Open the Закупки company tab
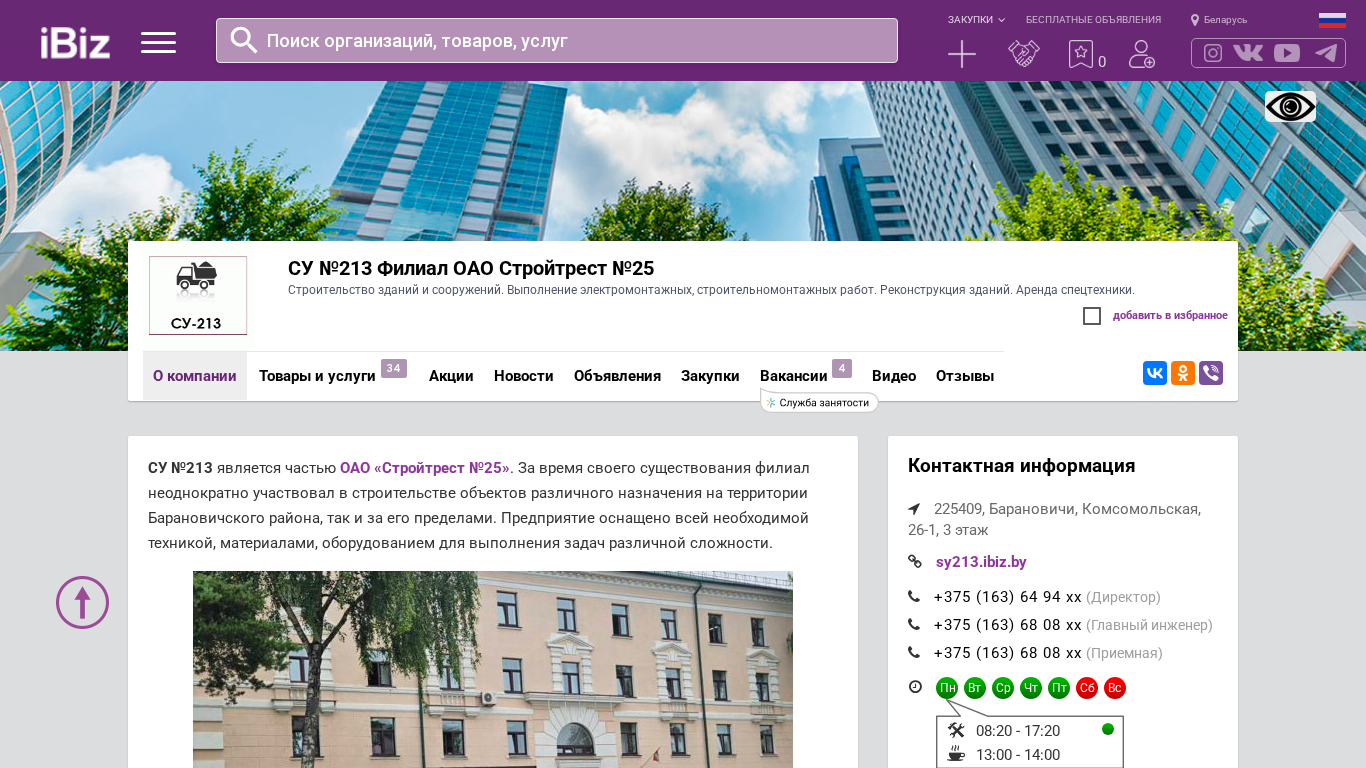Viewport: 1366px width, 768px height. (x=710, y=376)
